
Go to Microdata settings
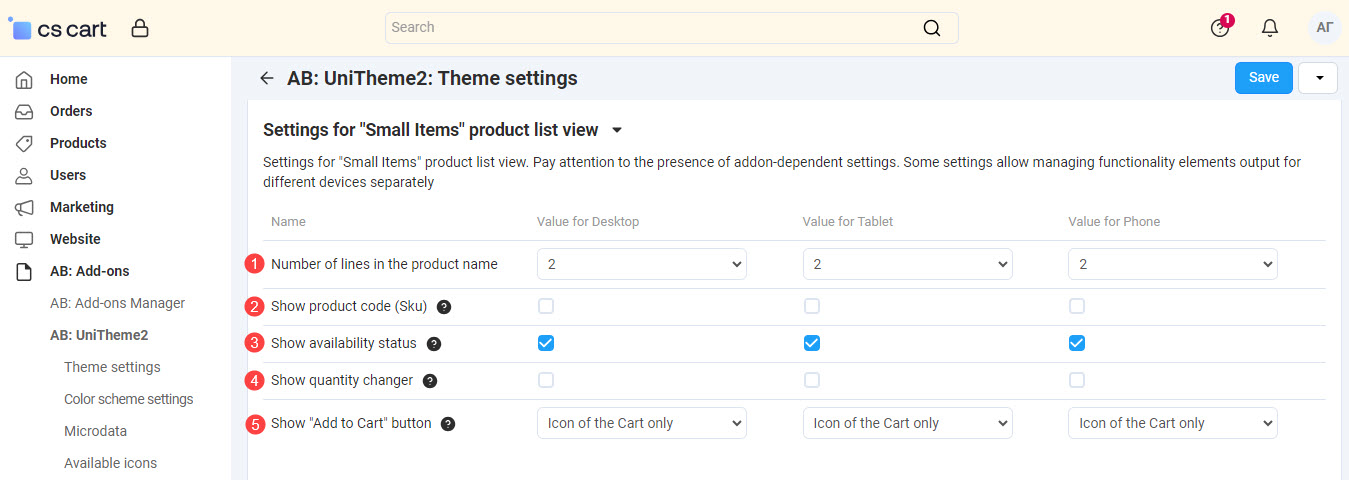tap(95, 431)
